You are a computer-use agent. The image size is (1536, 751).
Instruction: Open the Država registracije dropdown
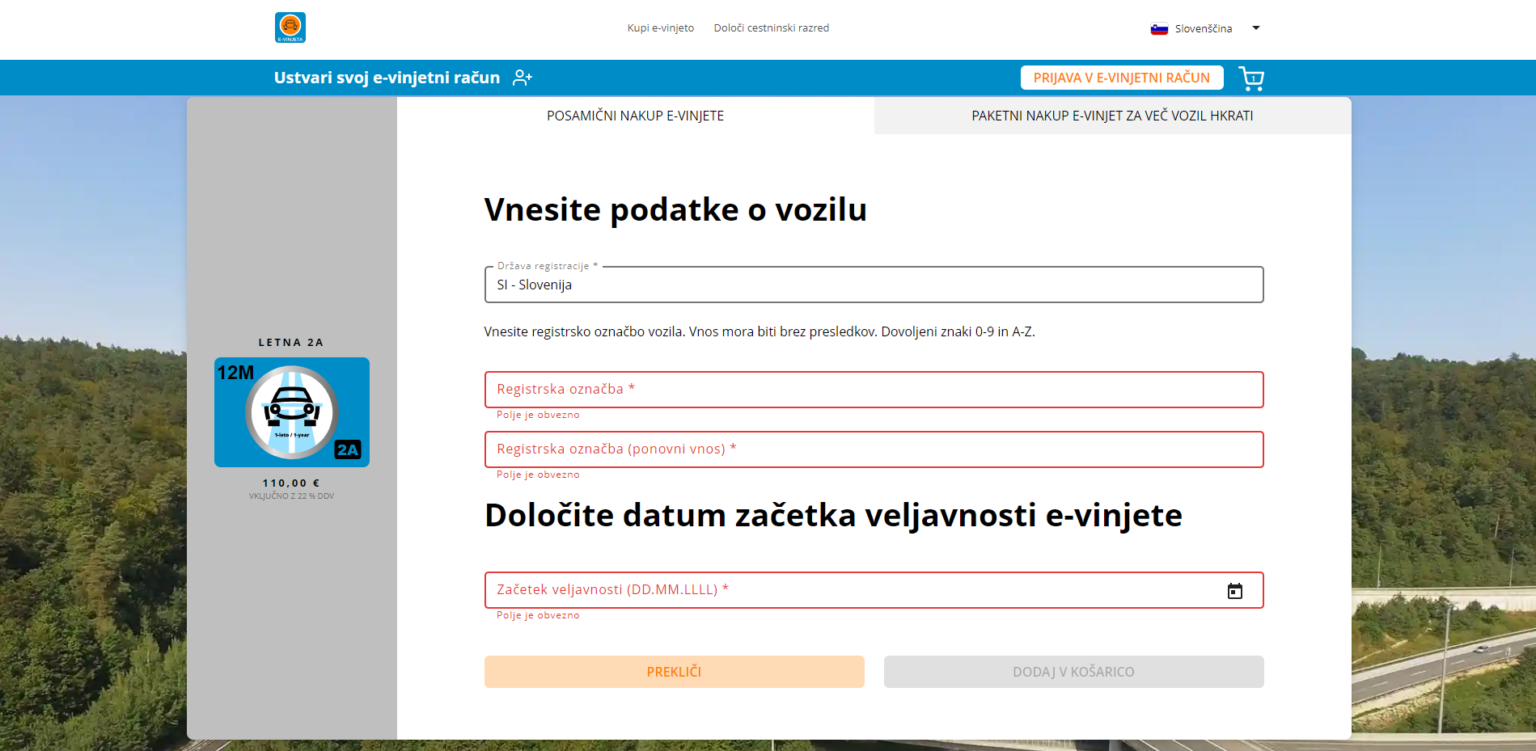873,285
